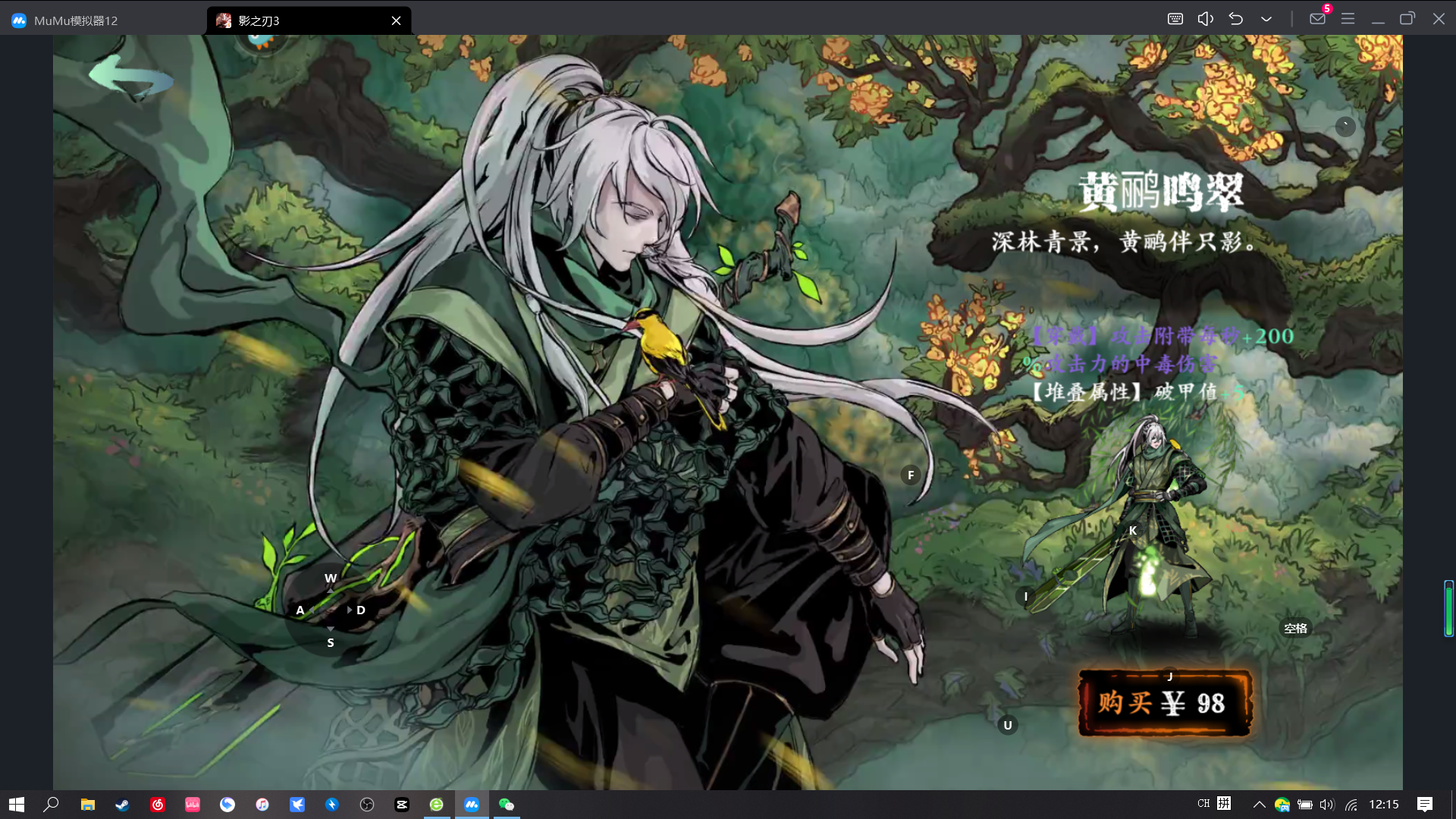Tap the I key mapping button
1456x819 pixels.
tap(1026, 597)
